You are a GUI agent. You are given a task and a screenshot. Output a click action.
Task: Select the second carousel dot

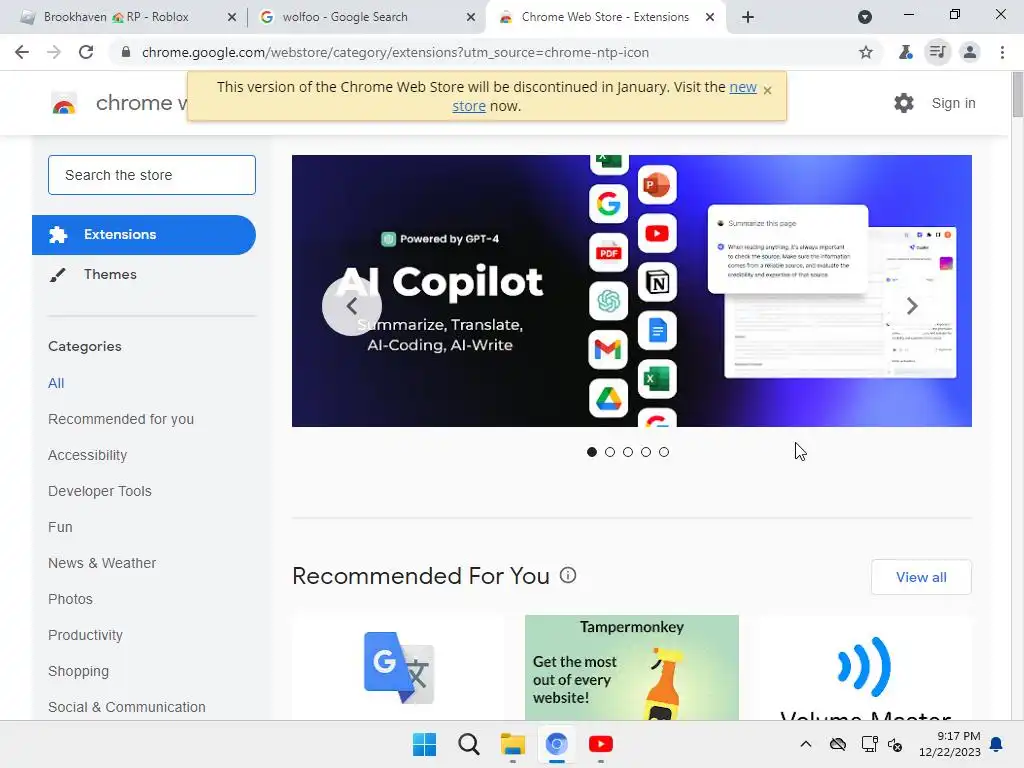pos(610,452)
